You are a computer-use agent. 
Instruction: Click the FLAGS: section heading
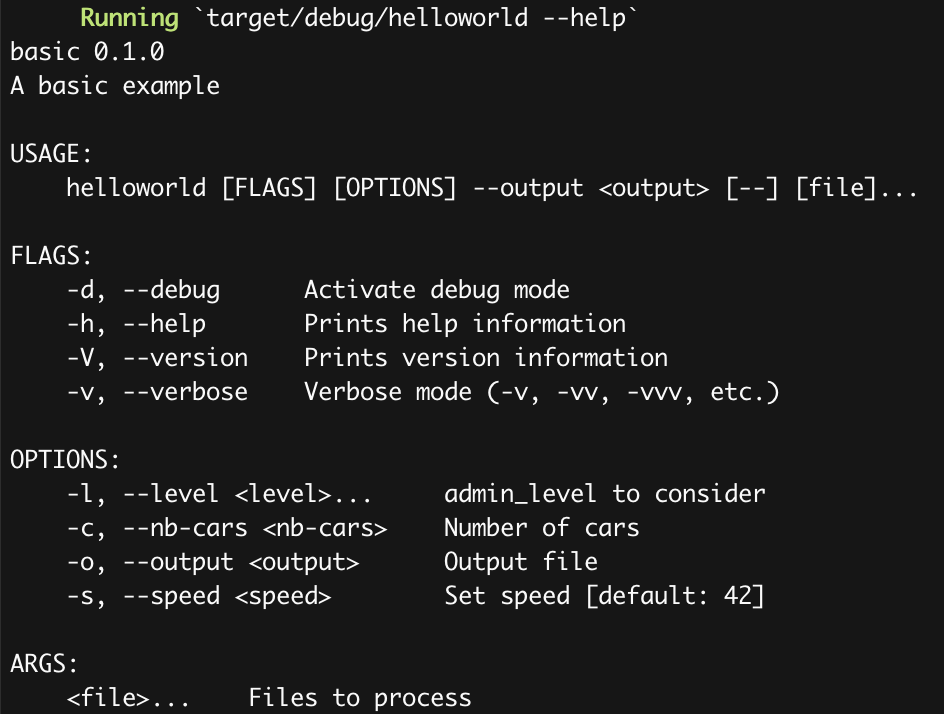tap(51, 256)
